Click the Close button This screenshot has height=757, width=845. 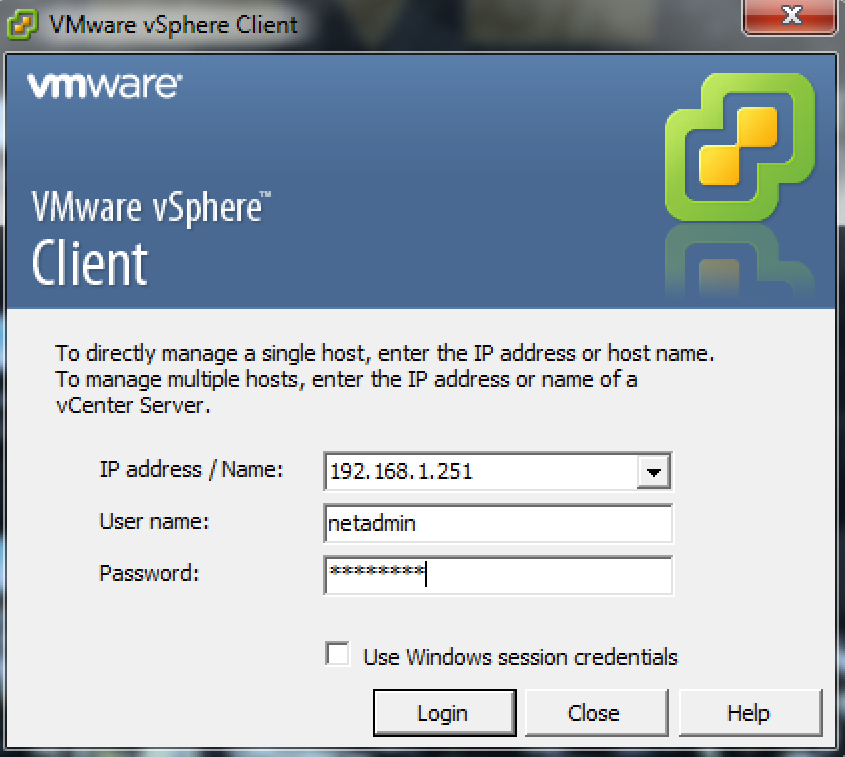click(597, 713)
